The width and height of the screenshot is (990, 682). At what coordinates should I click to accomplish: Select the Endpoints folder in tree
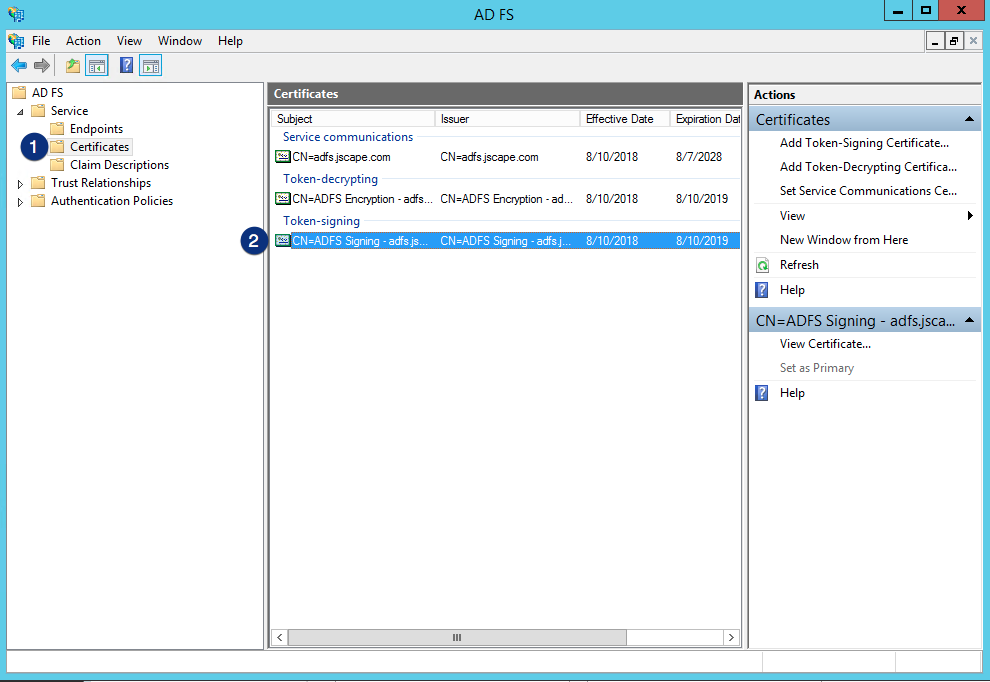coord(96,129)
